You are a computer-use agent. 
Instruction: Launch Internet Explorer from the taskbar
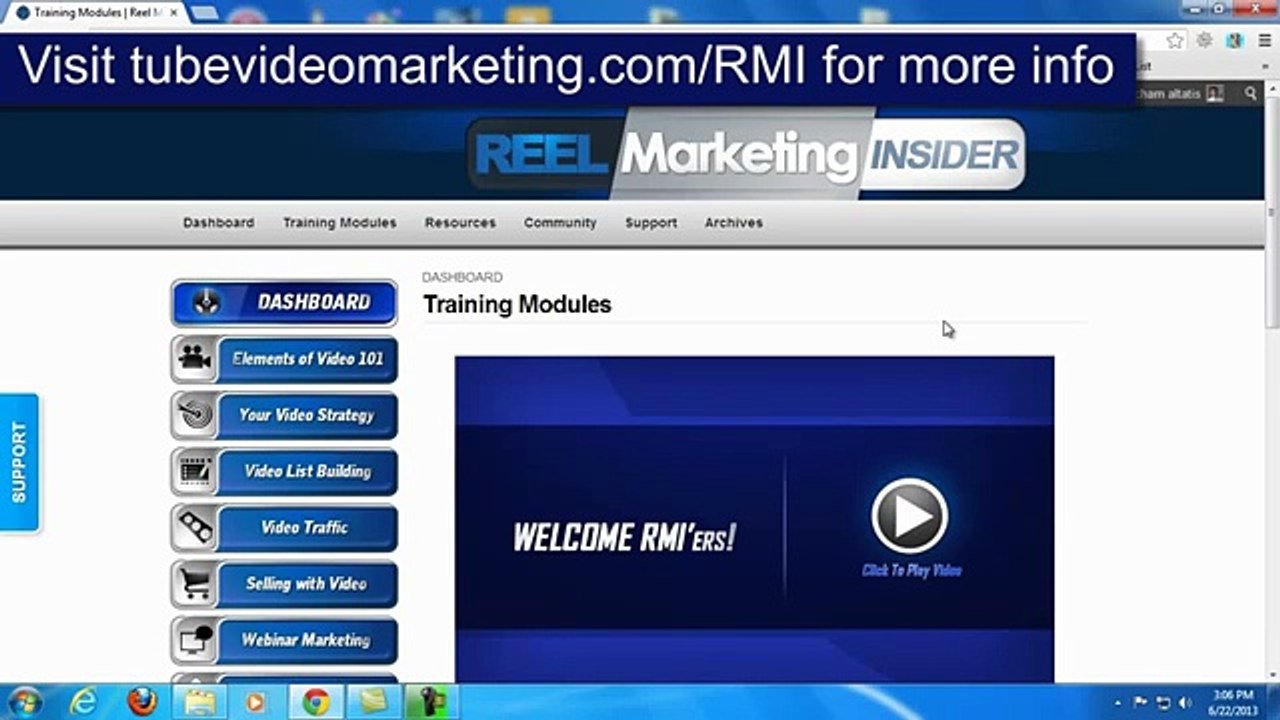pyautogui.click(x=84, y=702)
